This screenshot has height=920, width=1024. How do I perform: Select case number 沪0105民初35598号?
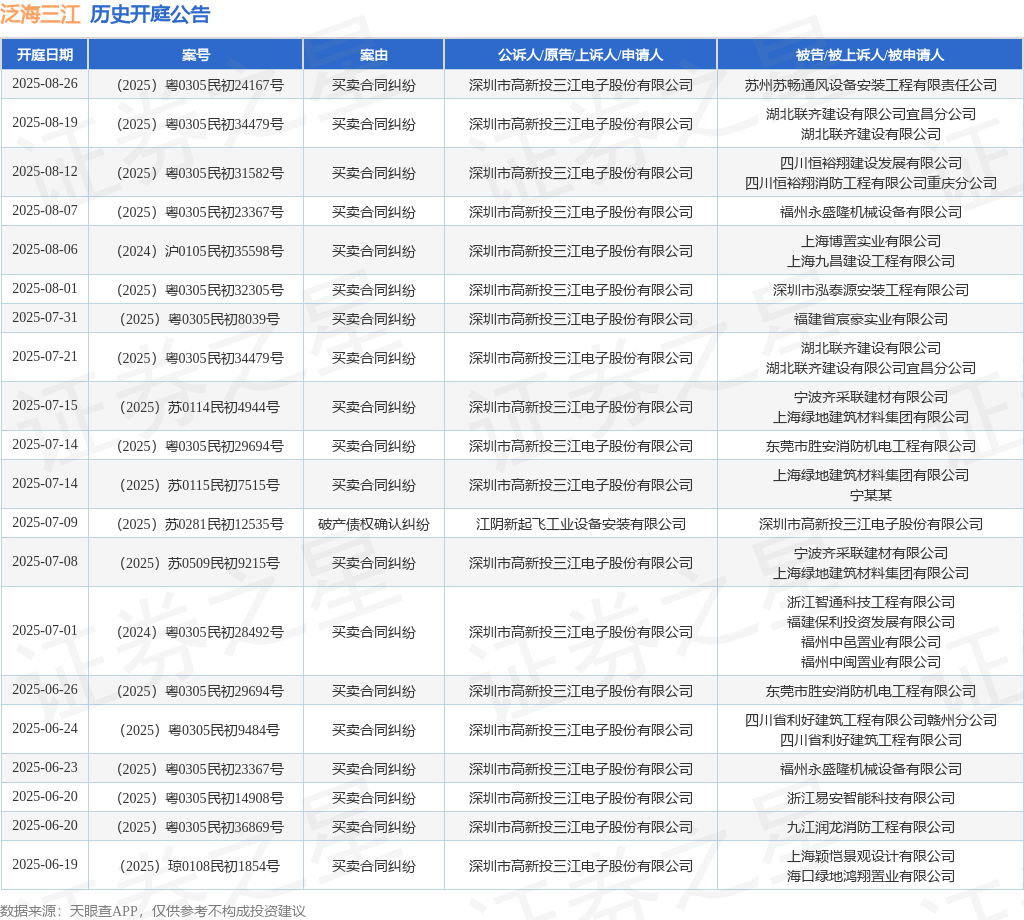pyautogui.click(x=224, y=251)
